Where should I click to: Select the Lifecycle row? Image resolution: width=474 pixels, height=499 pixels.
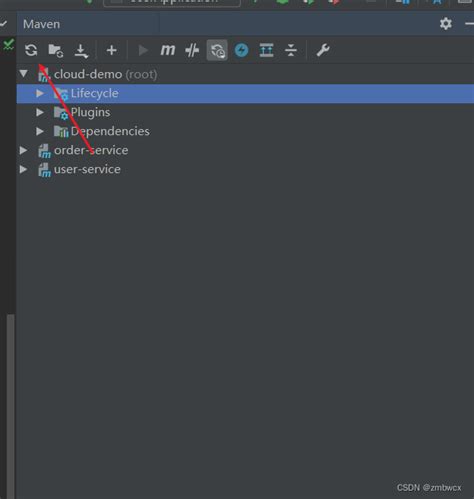pyautogui.click(x=245, y=93)
